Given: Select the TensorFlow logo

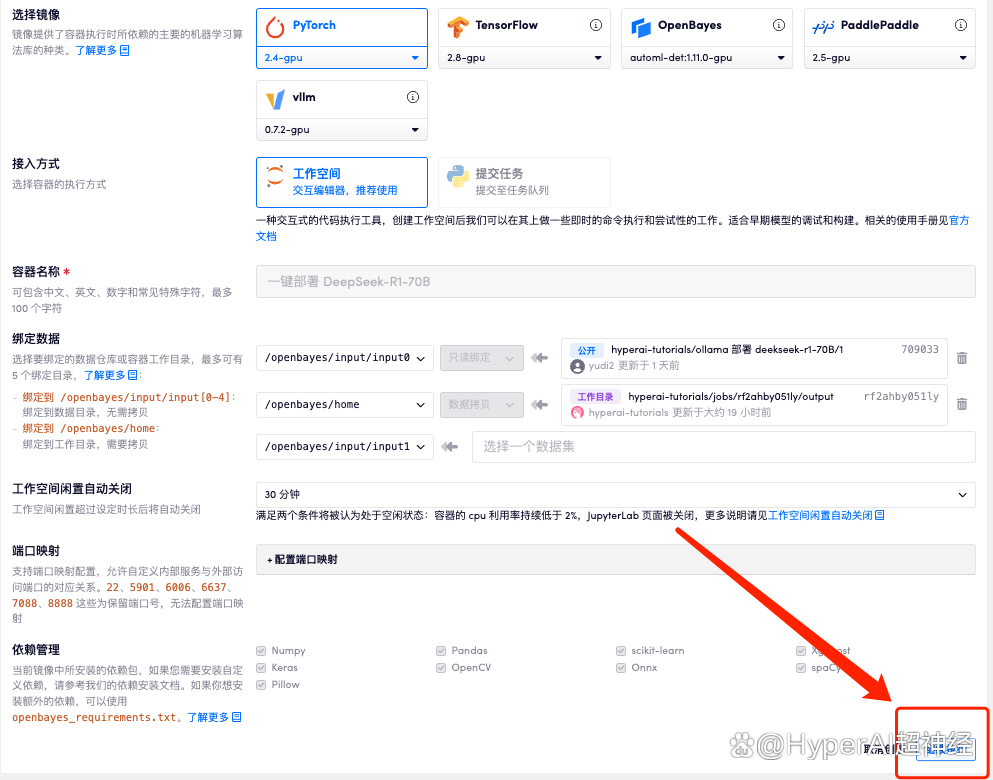Looking at the screenshot, I should point(457,27).
